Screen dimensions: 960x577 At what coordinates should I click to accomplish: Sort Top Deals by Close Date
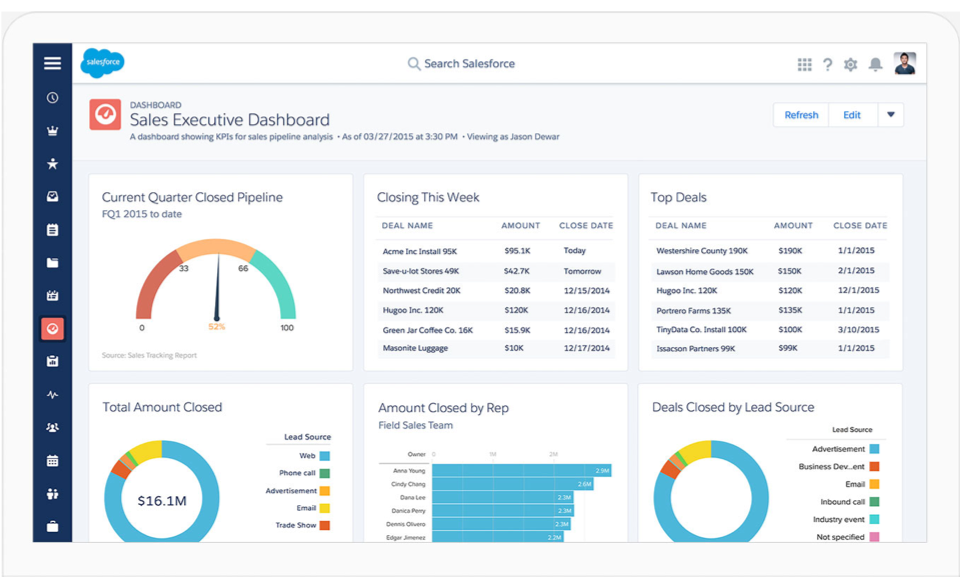[x=860, y=225]
